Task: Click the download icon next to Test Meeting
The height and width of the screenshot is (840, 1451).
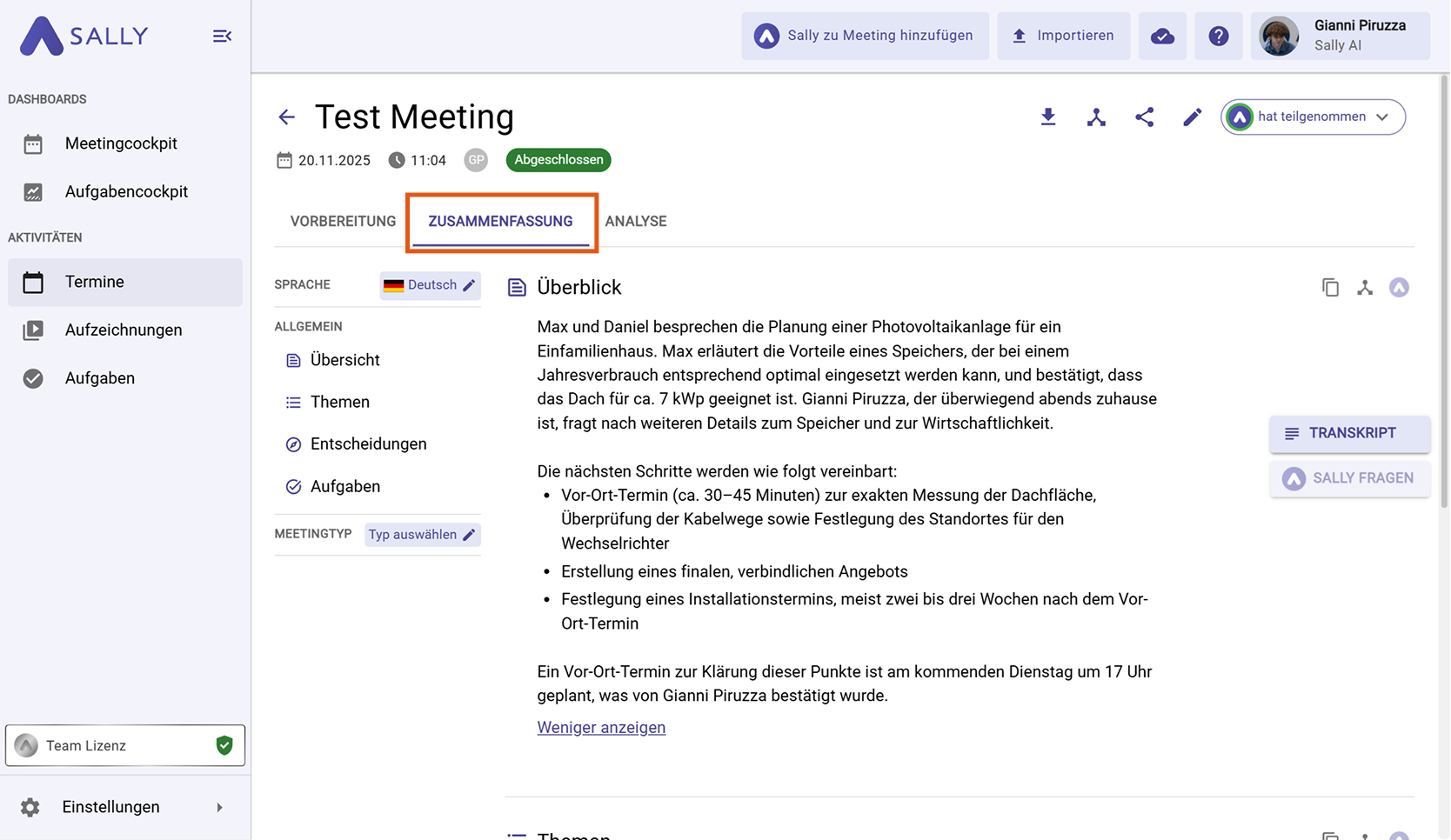Action: 1048,117
